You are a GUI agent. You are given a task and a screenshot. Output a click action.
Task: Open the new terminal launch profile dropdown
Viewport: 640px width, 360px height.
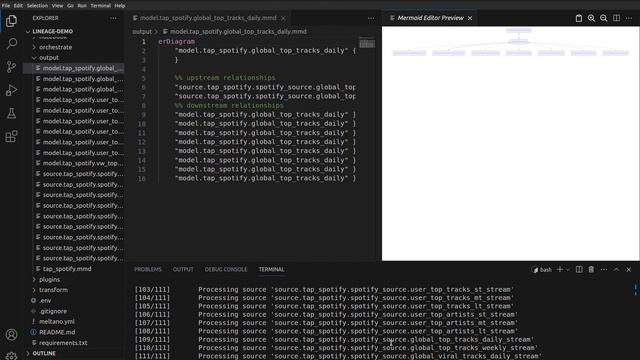coord(567,269)
